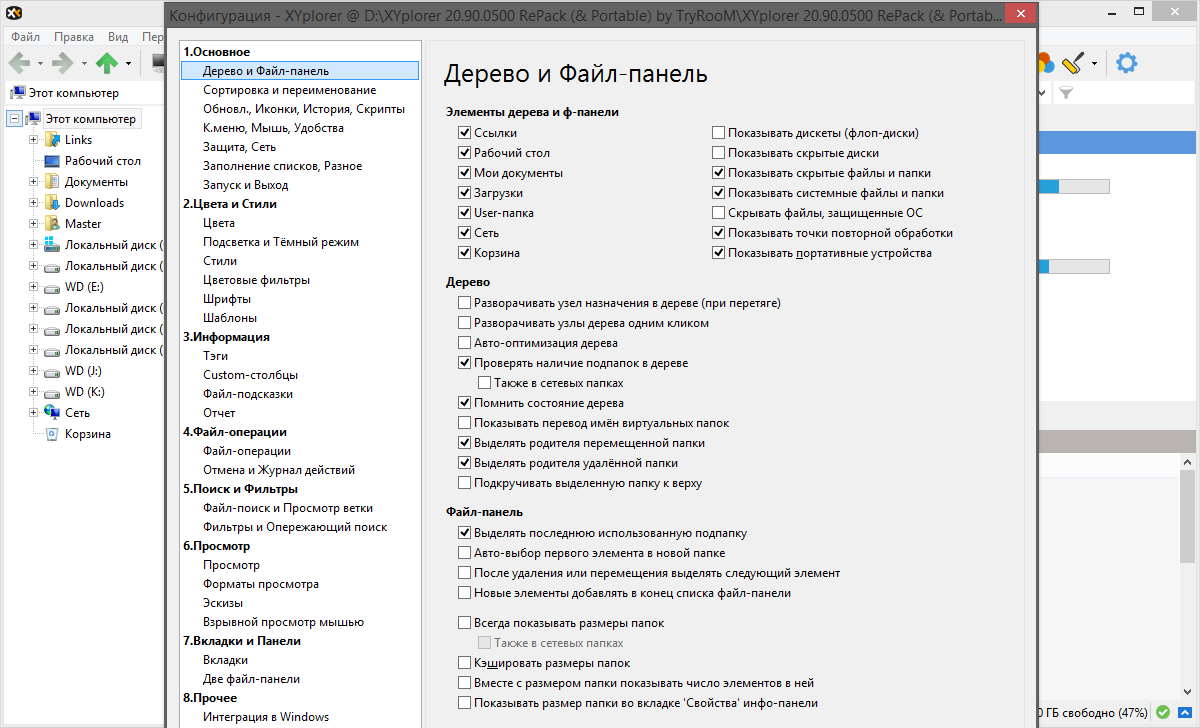
Task: Select 'Шрифты' configuration category
Action: click(226, 299)
